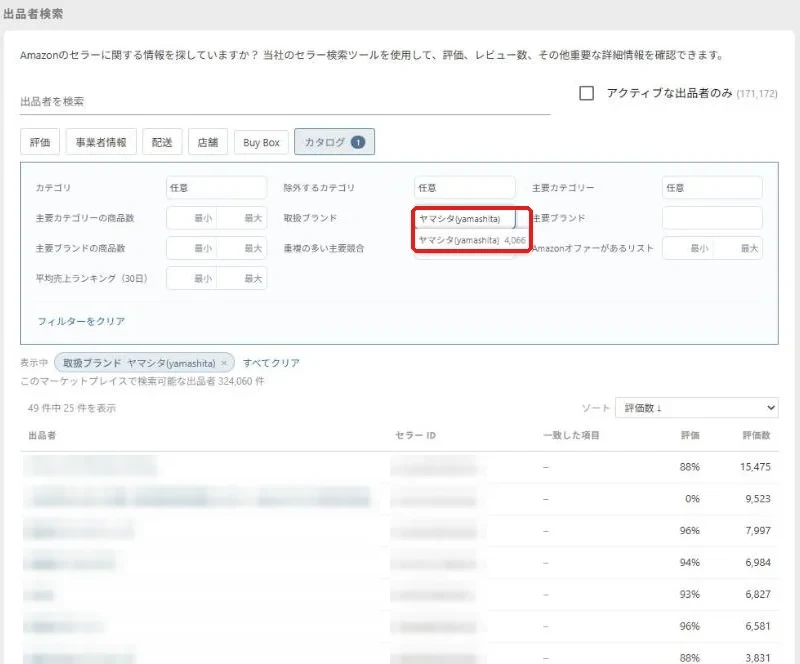Select the row with 6,581 ratings
The width and height of the screenshot is (800, 664).
pyautogui.click(x=399, y=626)
